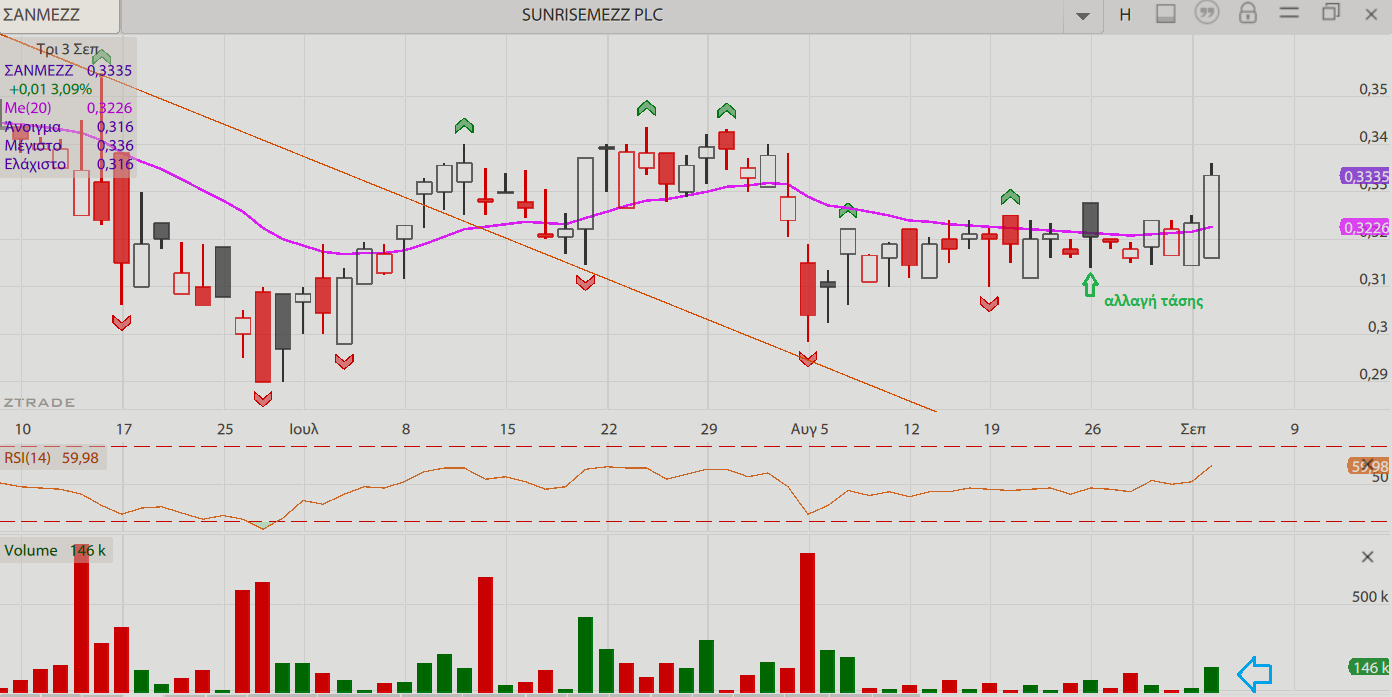Click the 22 date axis label

pyautogui.click(x=608, y=429)
